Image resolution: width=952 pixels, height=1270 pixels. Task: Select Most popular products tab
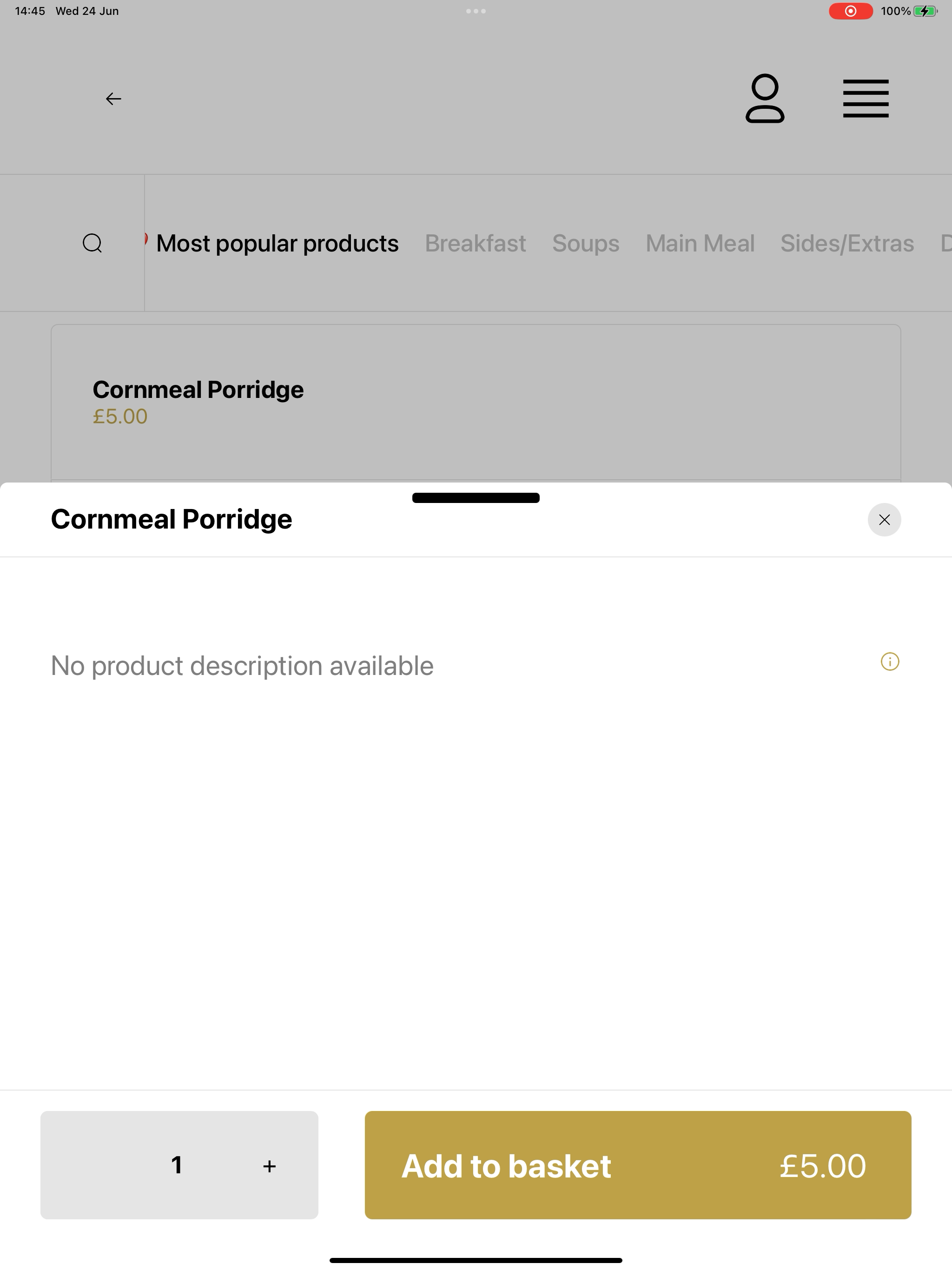(277, 244)
